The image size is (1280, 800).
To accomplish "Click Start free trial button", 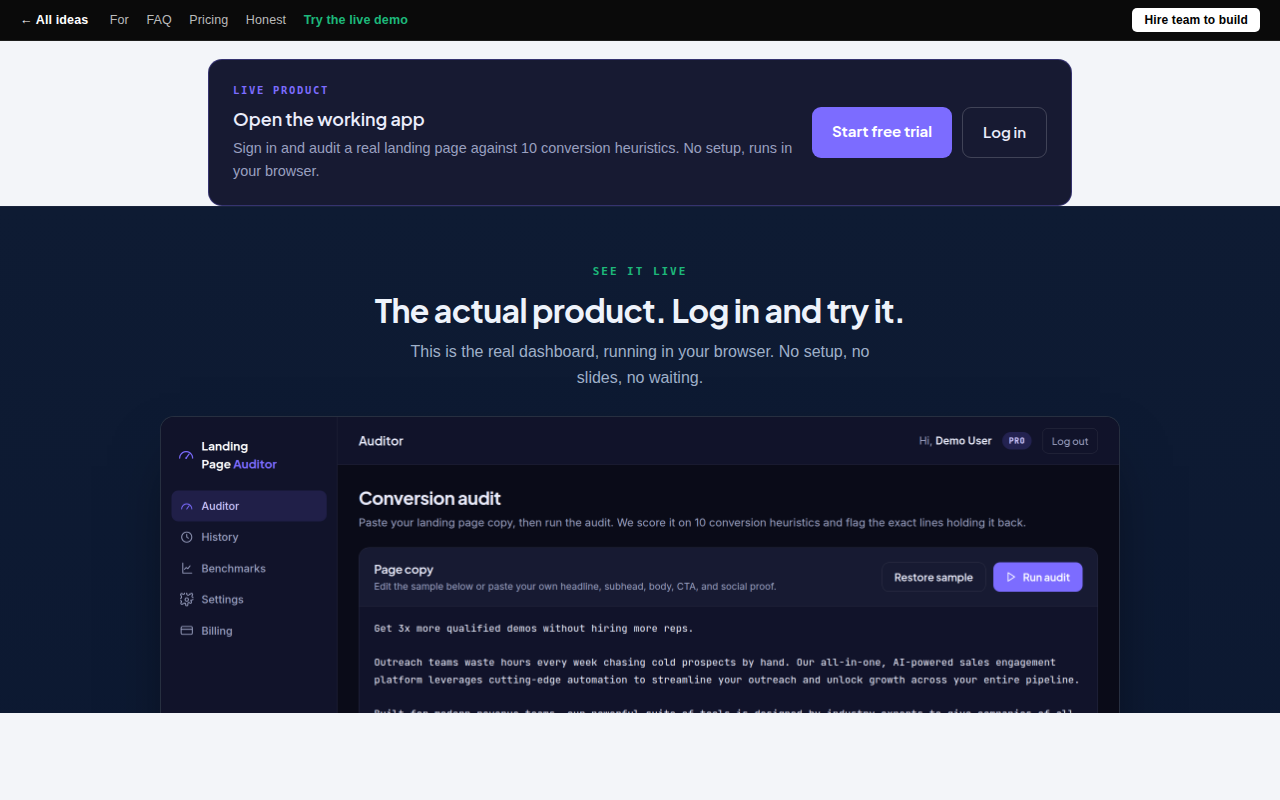I will (x=882, y=132).
